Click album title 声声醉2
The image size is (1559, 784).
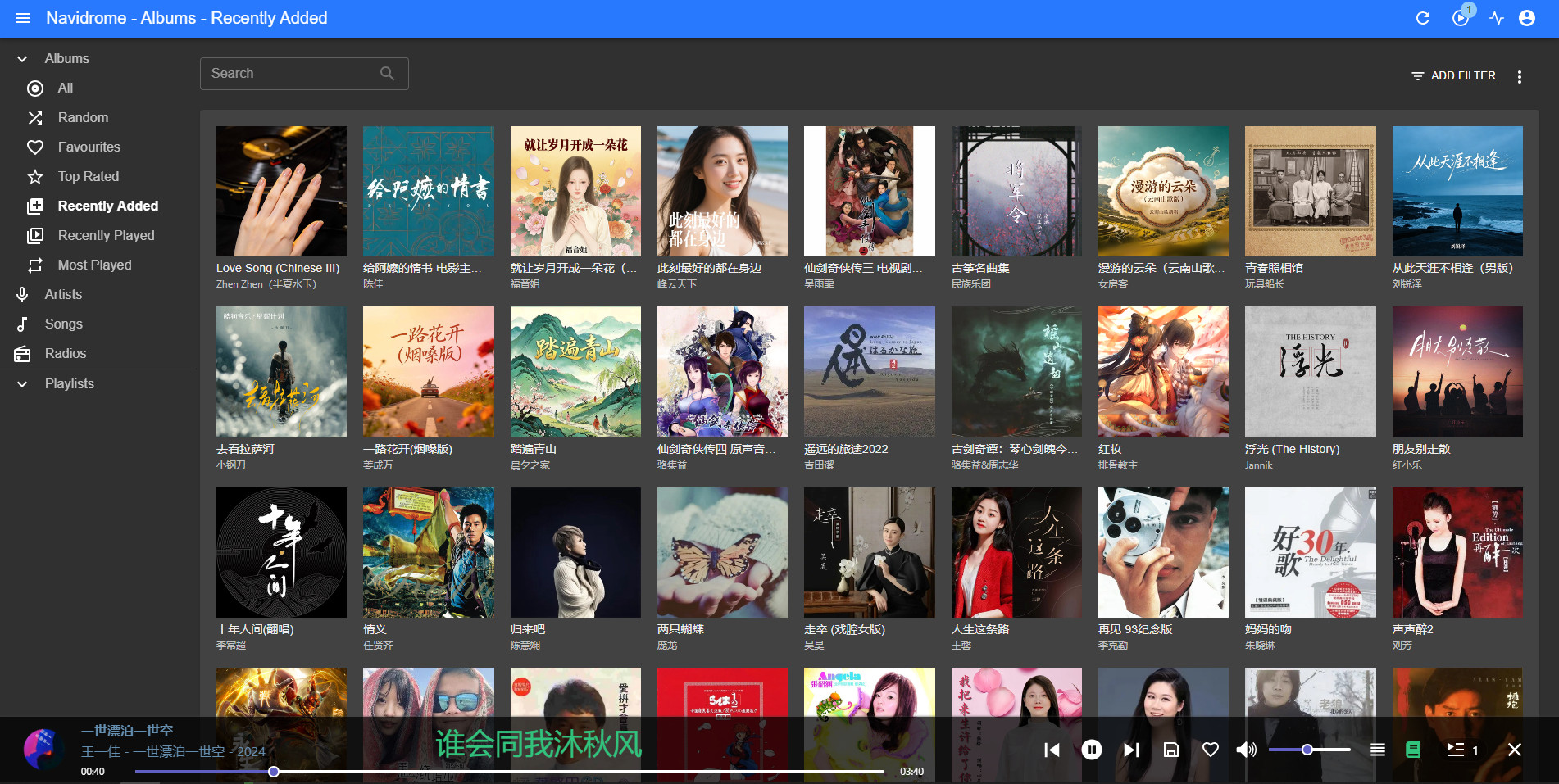point(1412,629)
